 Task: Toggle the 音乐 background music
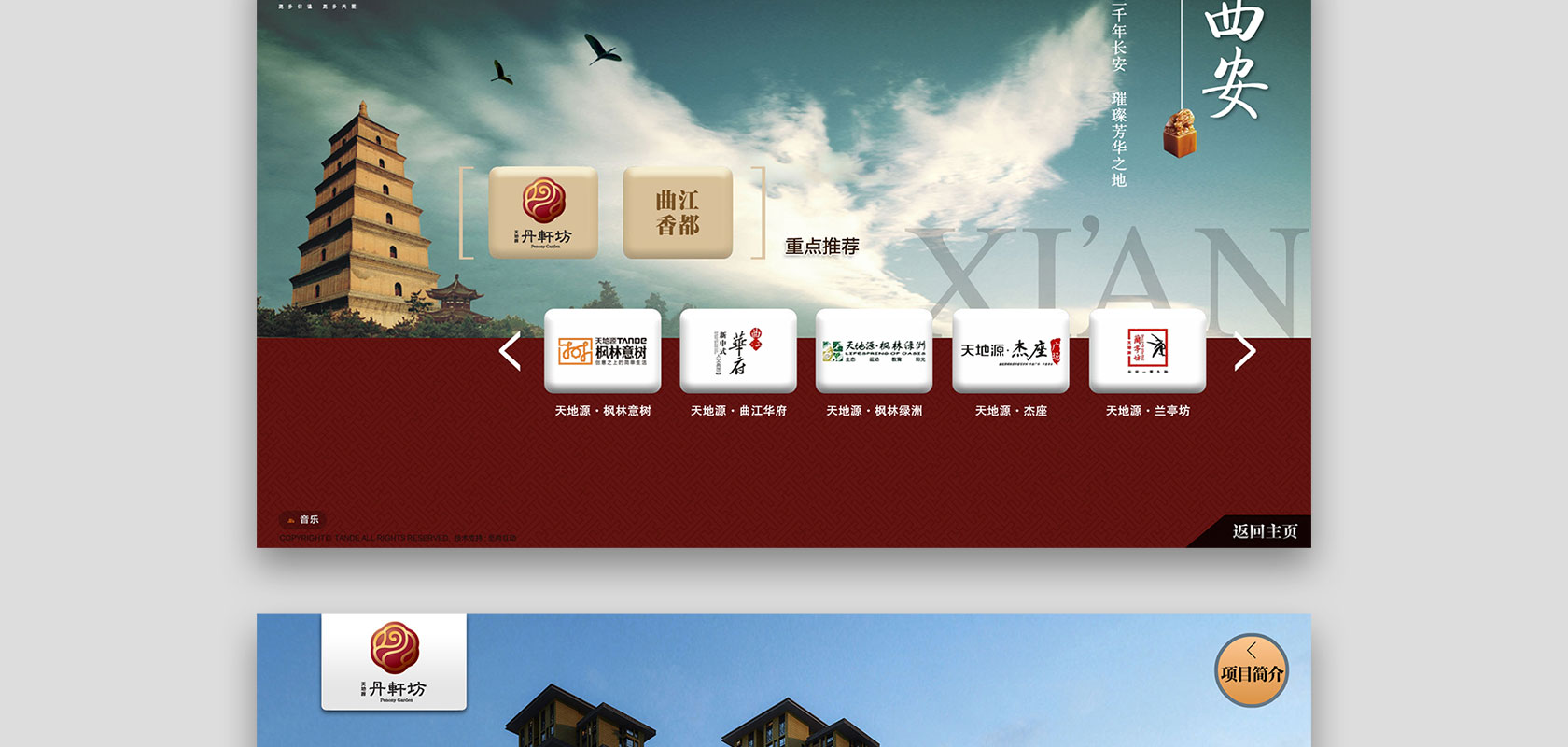303,520
